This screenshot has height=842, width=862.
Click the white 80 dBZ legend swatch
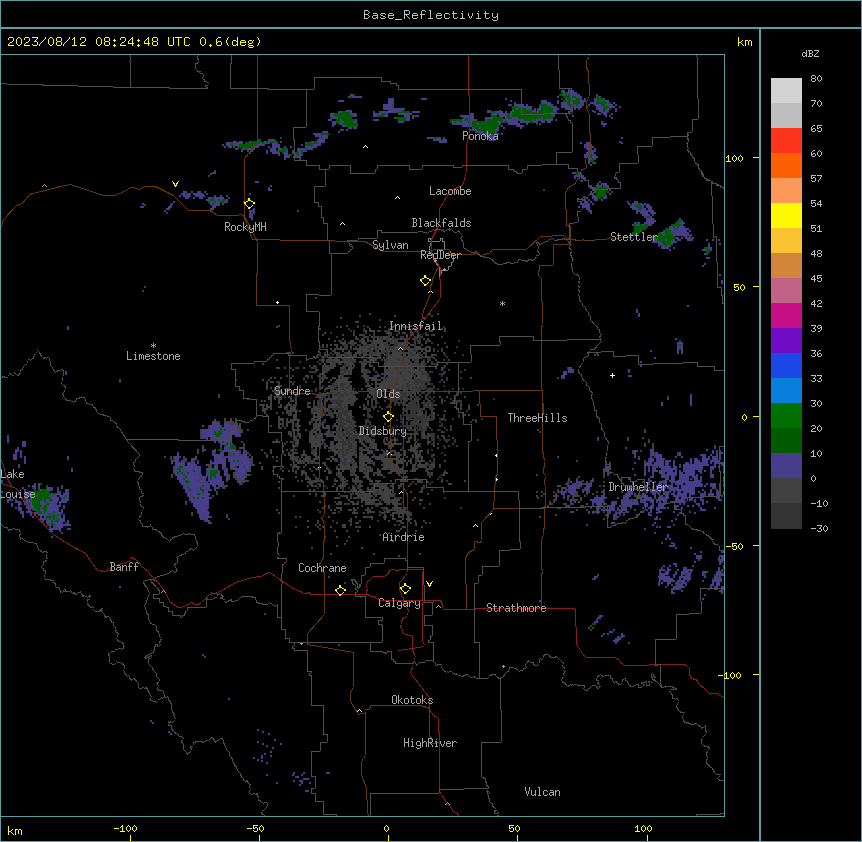click(x=786, y=91)
